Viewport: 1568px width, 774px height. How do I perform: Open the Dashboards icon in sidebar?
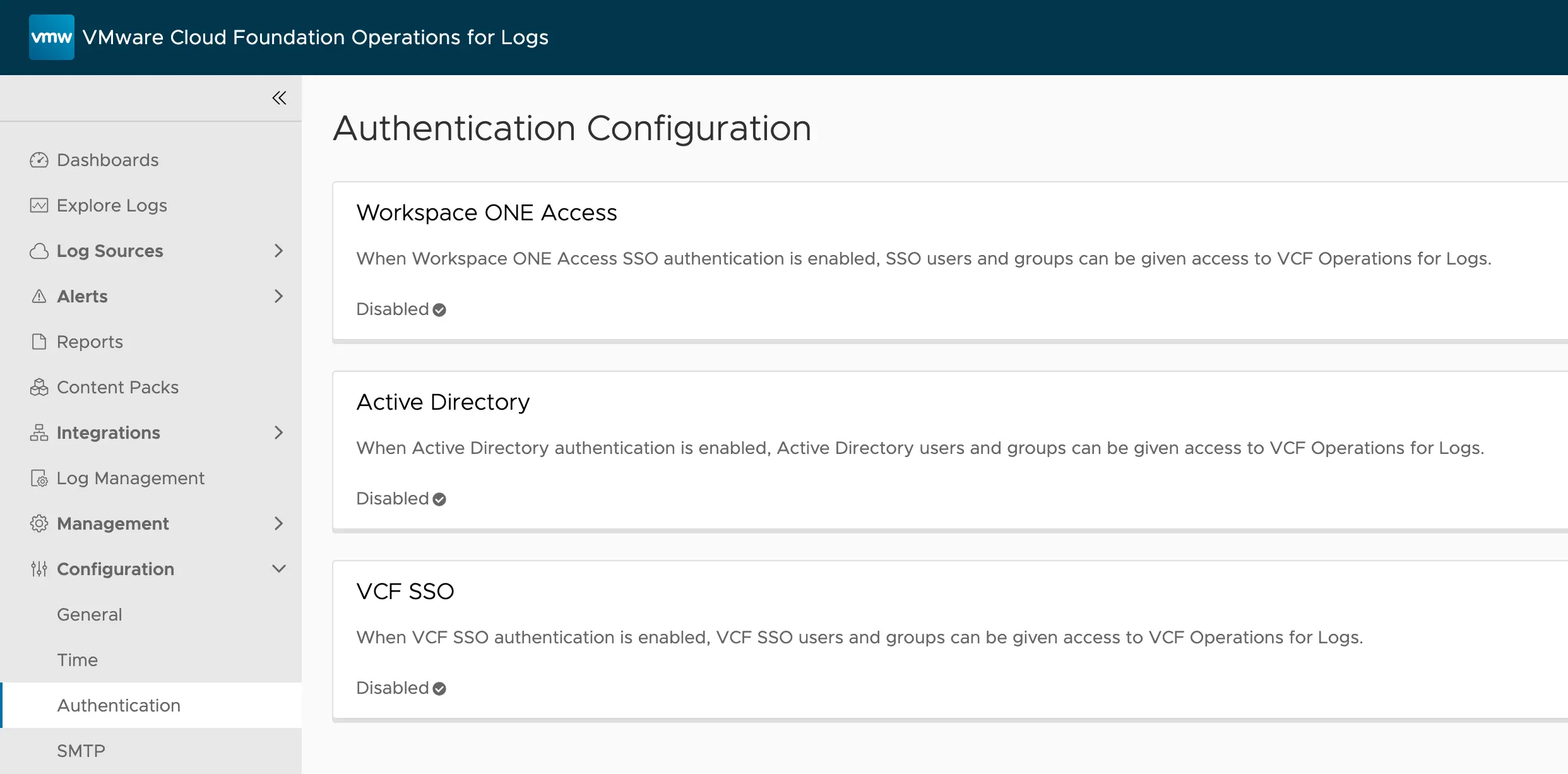pos(39,160)
